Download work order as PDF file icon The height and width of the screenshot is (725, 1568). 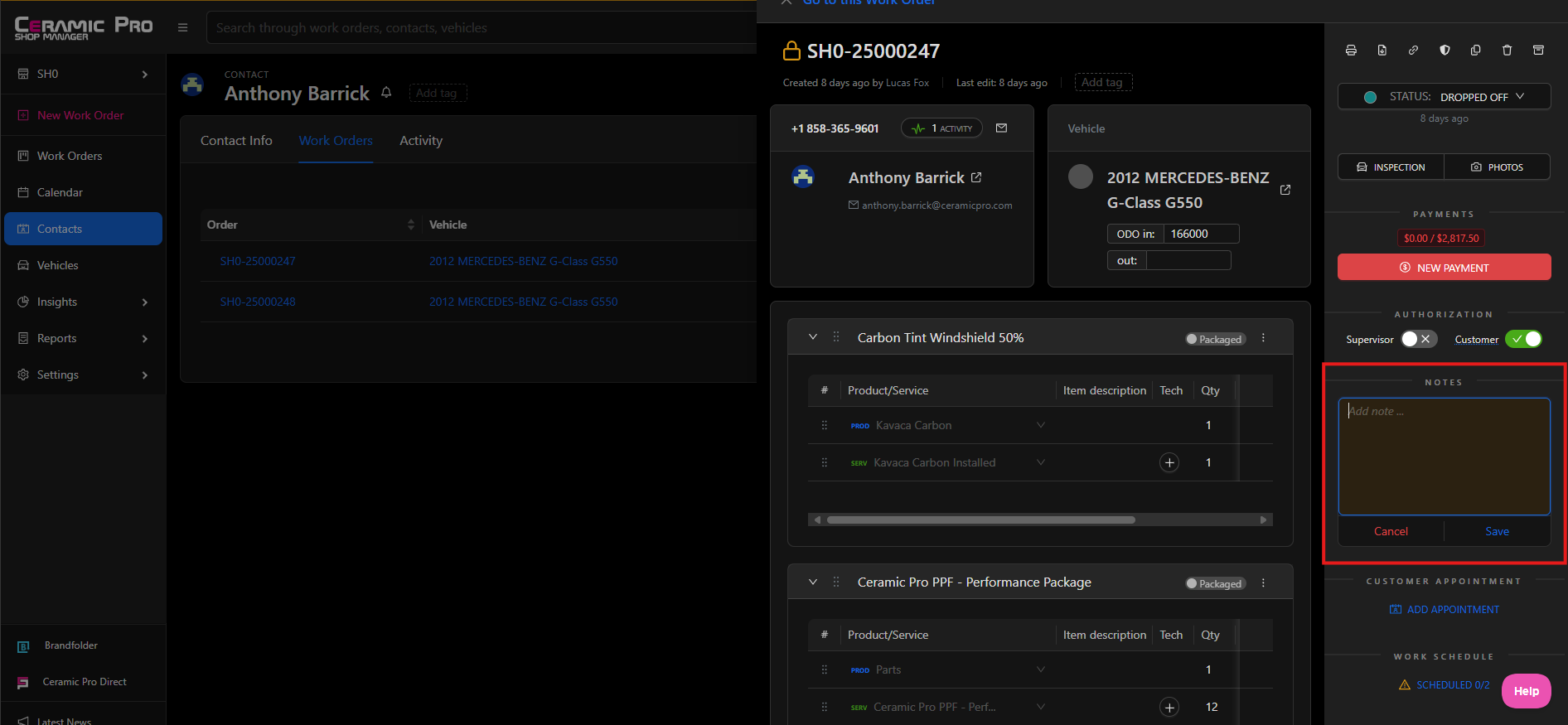pos(1382,51)
